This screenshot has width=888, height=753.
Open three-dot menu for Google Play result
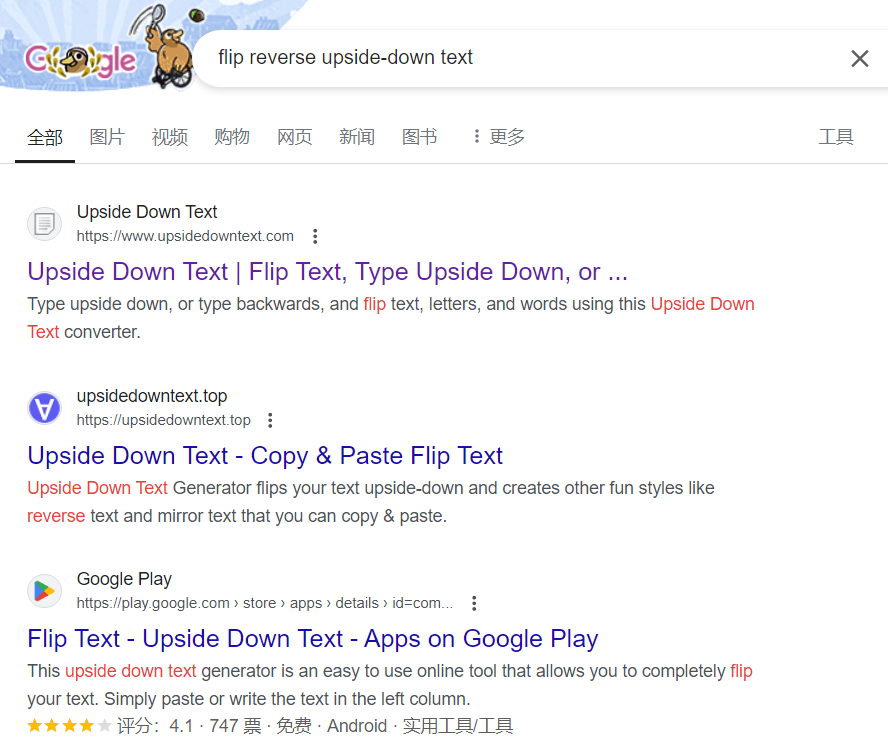(474, 604)
